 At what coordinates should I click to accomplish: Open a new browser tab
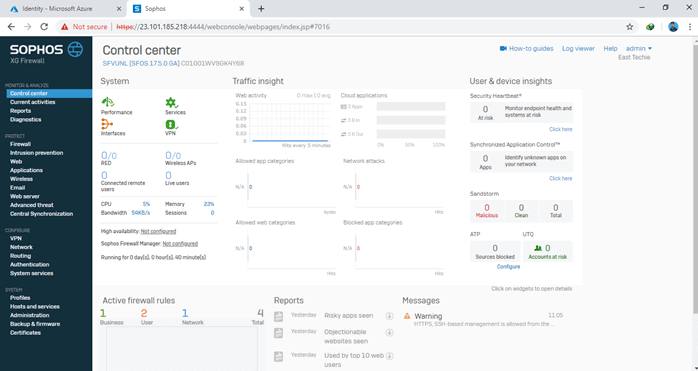(x=261, y=8)
